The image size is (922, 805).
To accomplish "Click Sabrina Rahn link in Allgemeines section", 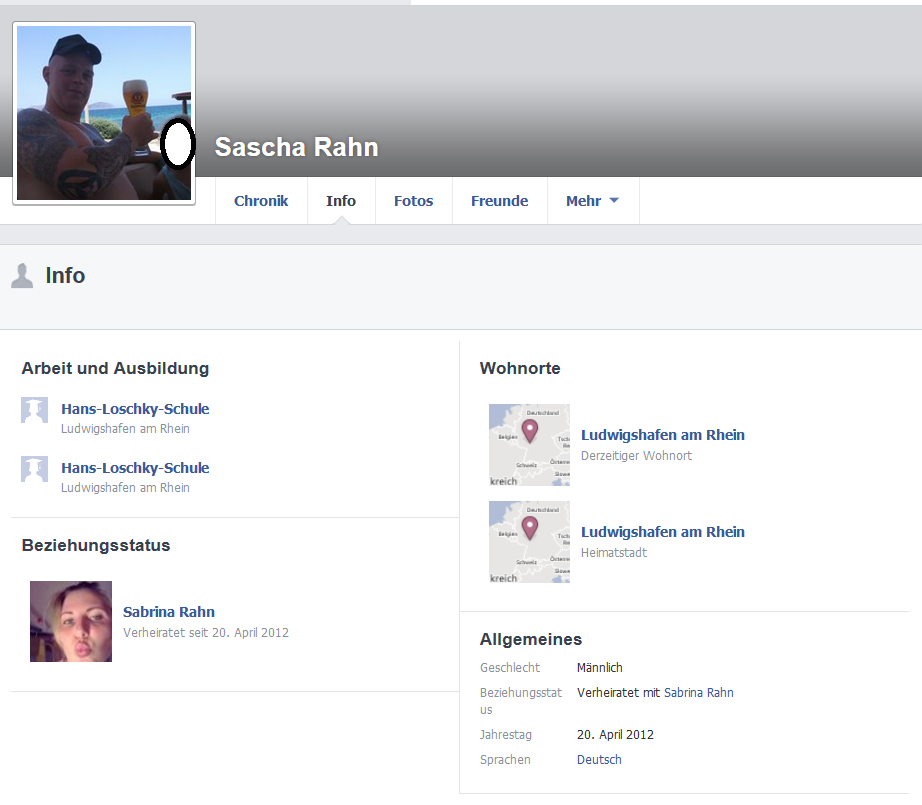I will [698, 692].
